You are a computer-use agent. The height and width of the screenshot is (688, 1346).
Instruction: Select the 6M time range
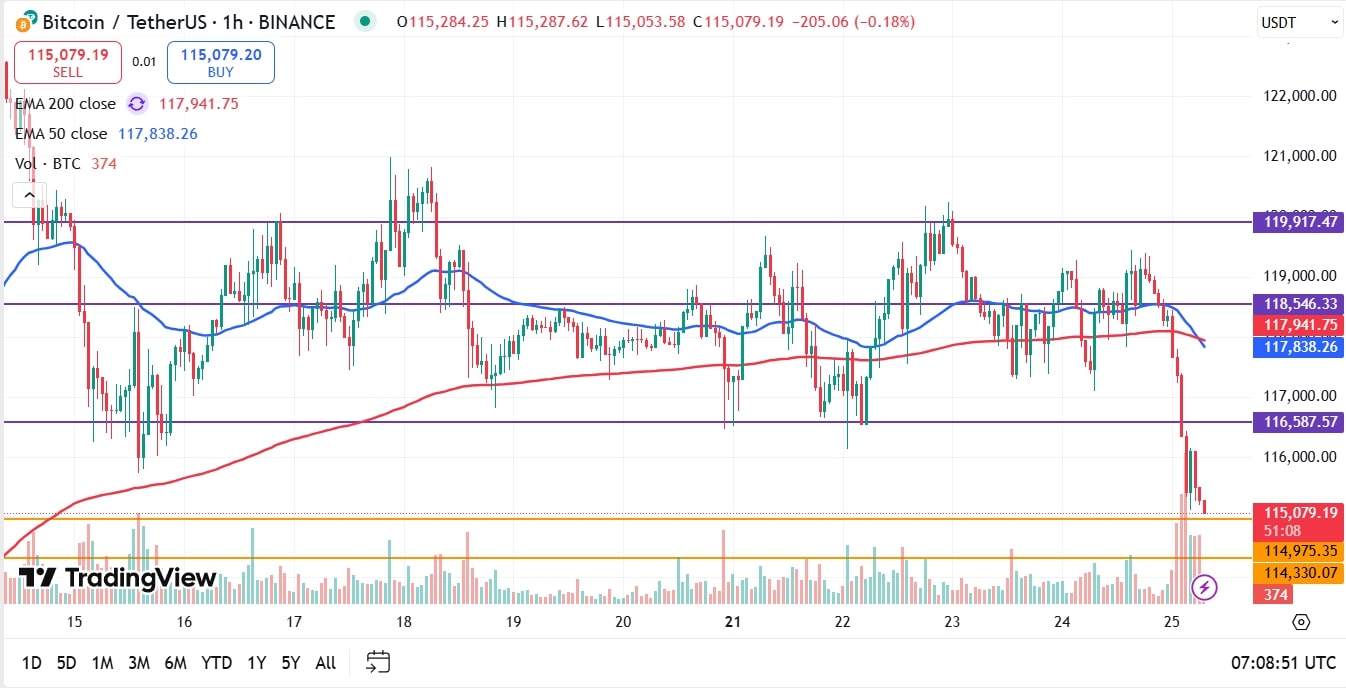[x=175, y=662]
